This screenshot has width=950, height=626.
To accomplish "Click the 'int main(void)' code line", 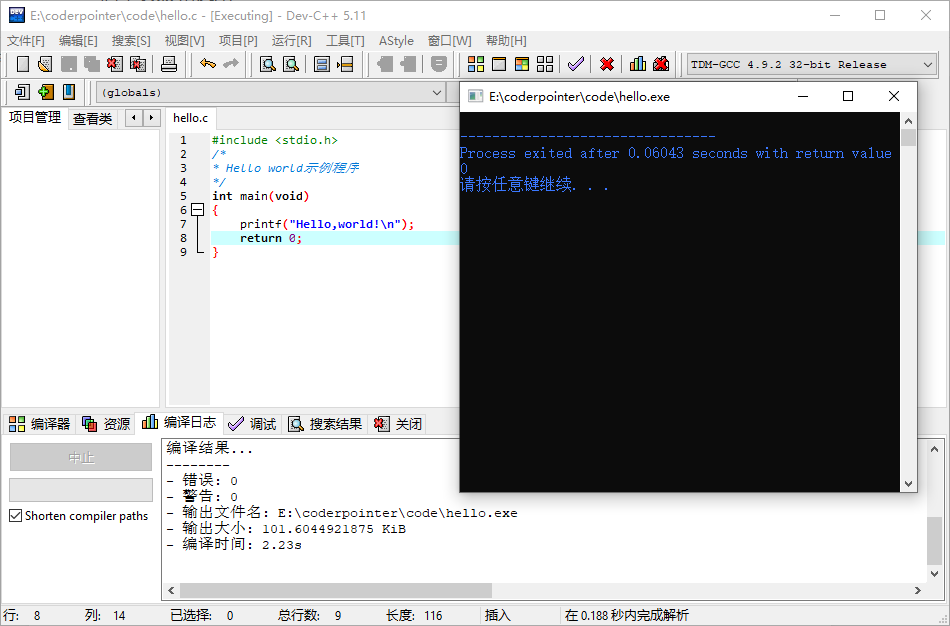I will coord(261,196).
